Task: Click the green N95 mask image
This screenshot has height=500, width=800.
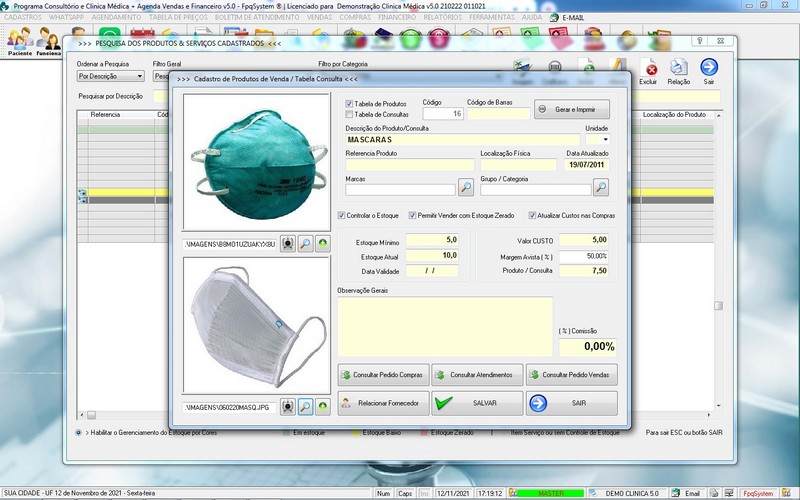Action: [257, 162]
